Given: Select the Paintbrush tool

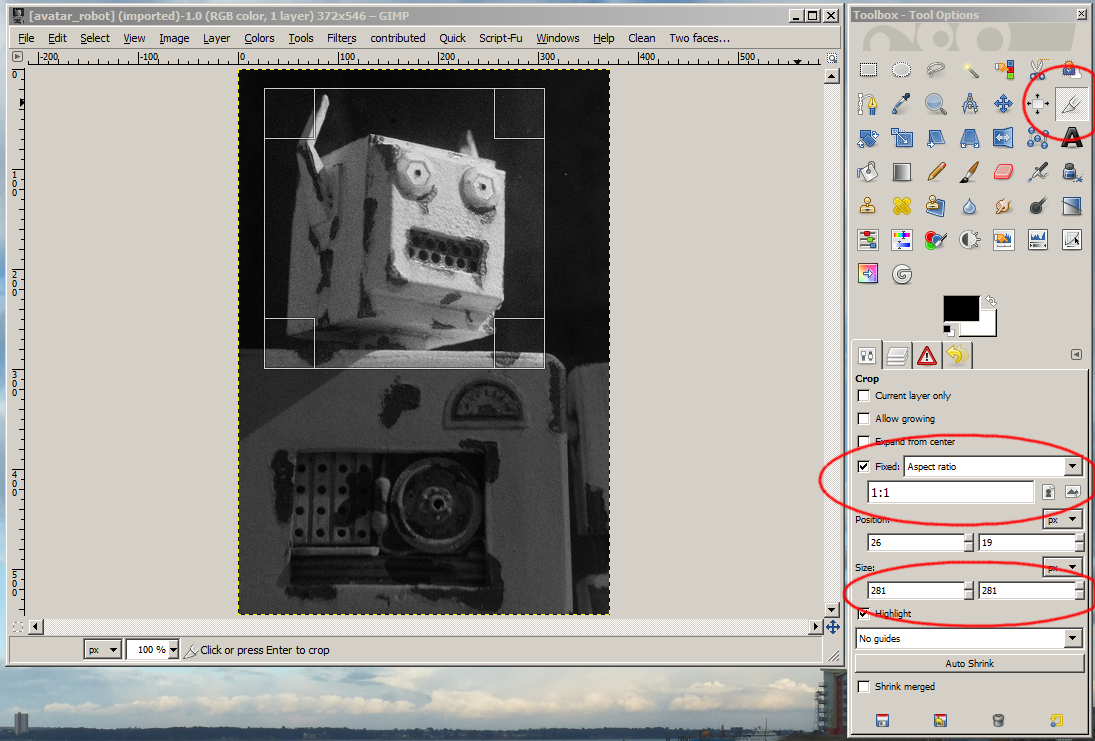Looking at the screenshot, I should 970,172.
